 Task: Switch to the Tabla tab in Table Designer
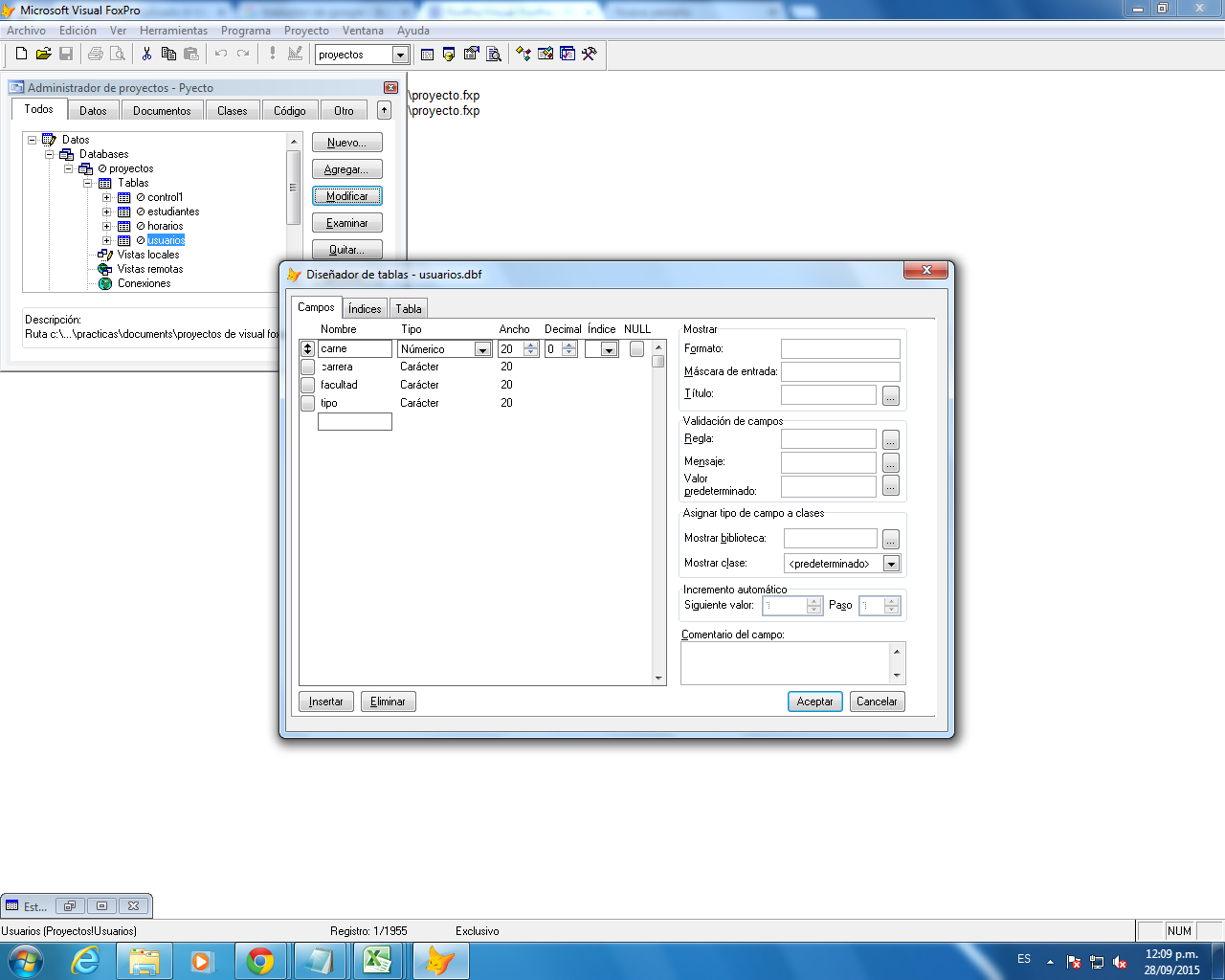409,308
